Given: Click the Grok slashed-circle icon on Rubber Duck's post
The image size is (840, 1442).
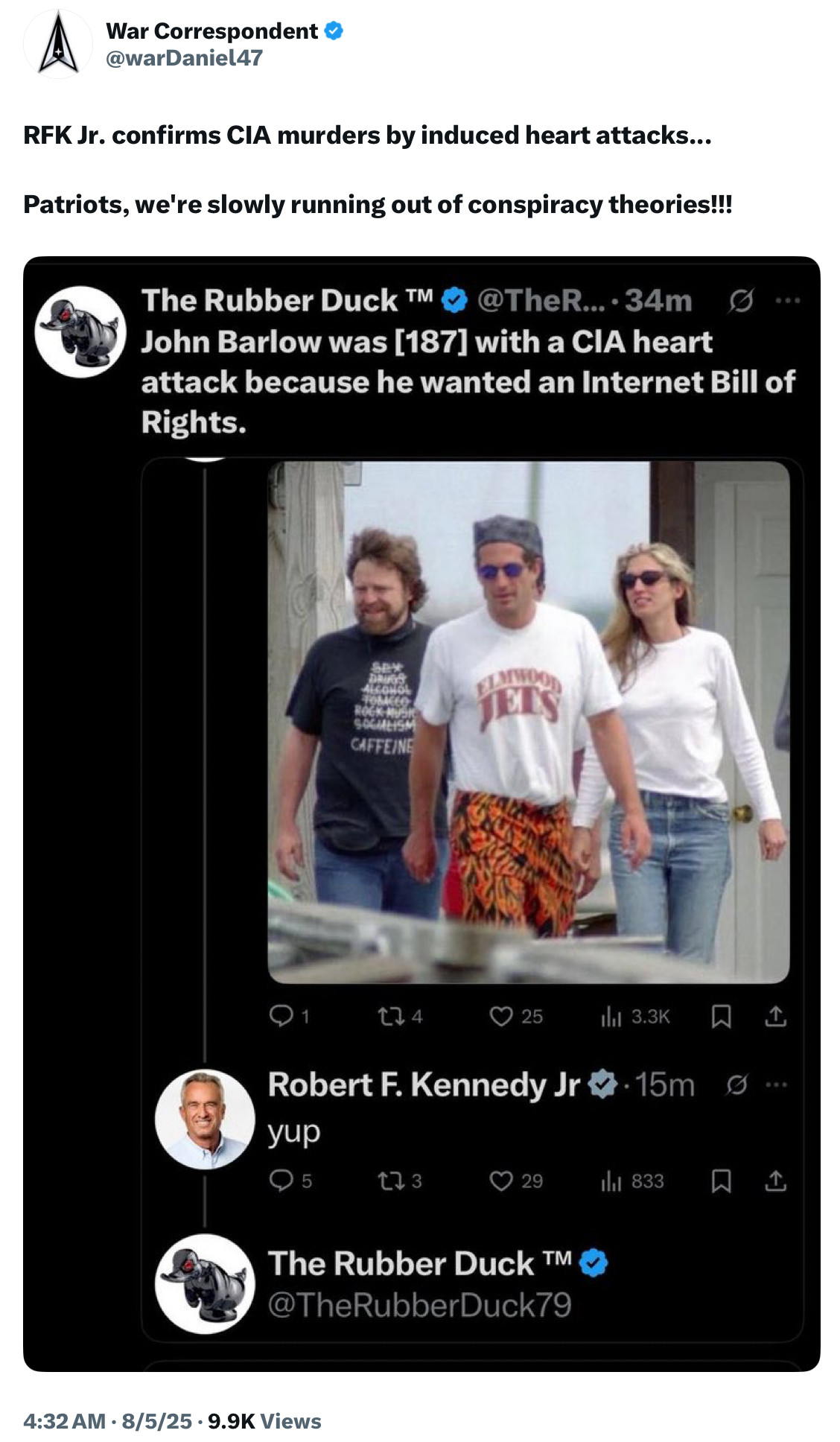Looking at the screenshot, I should click(x=741, y=301).
